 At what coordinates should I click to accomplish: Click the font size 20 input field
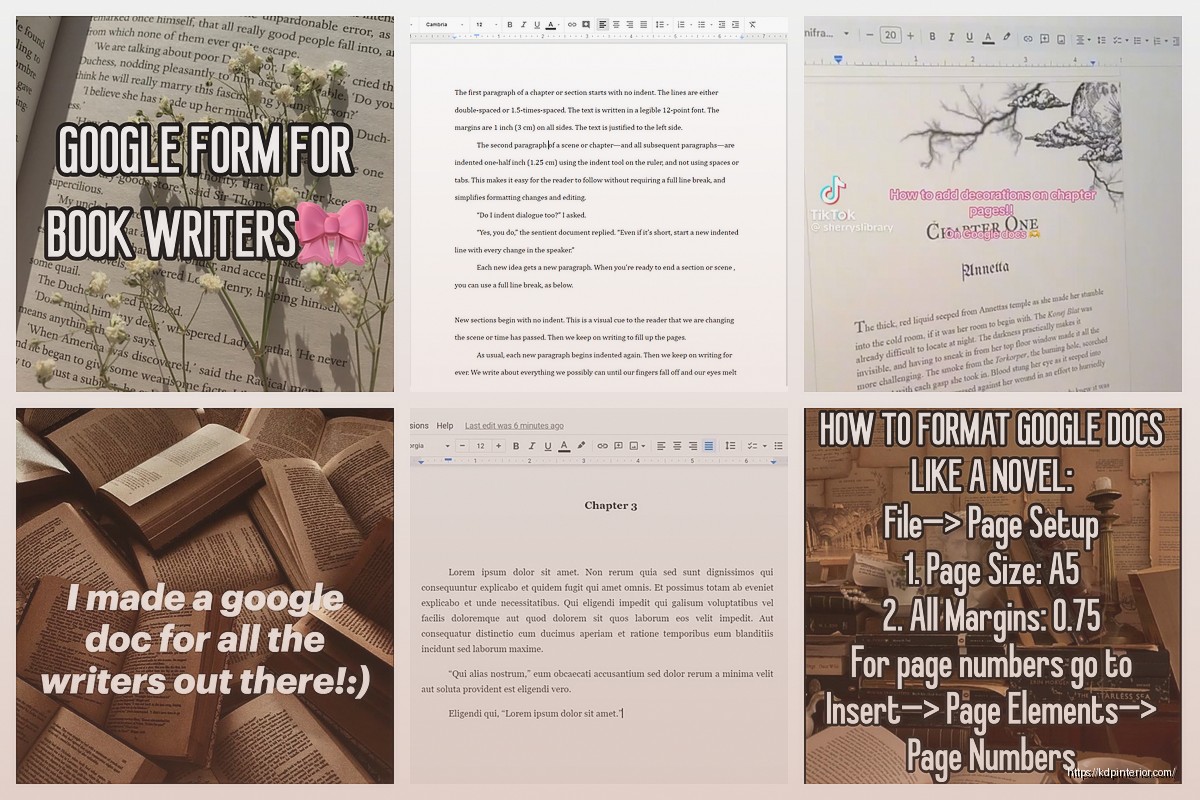(x=889, y=36)
